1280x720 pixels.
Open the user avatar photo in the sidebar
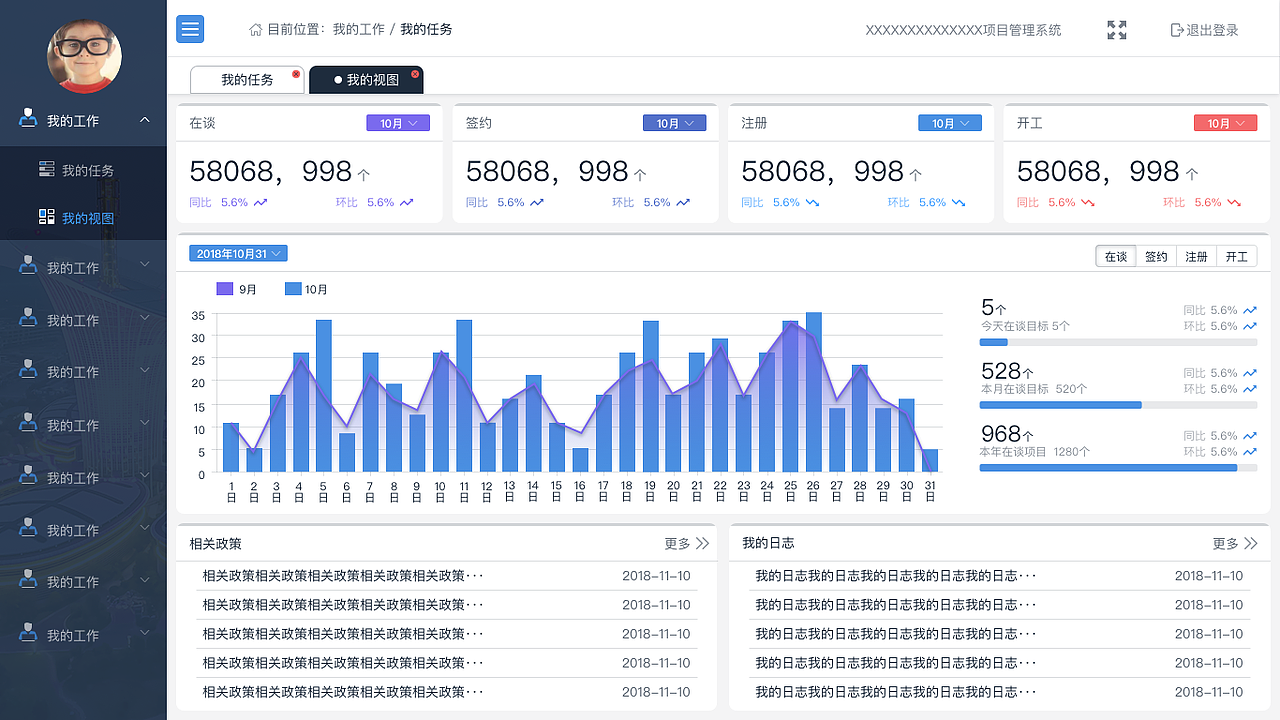click(84, 56)
